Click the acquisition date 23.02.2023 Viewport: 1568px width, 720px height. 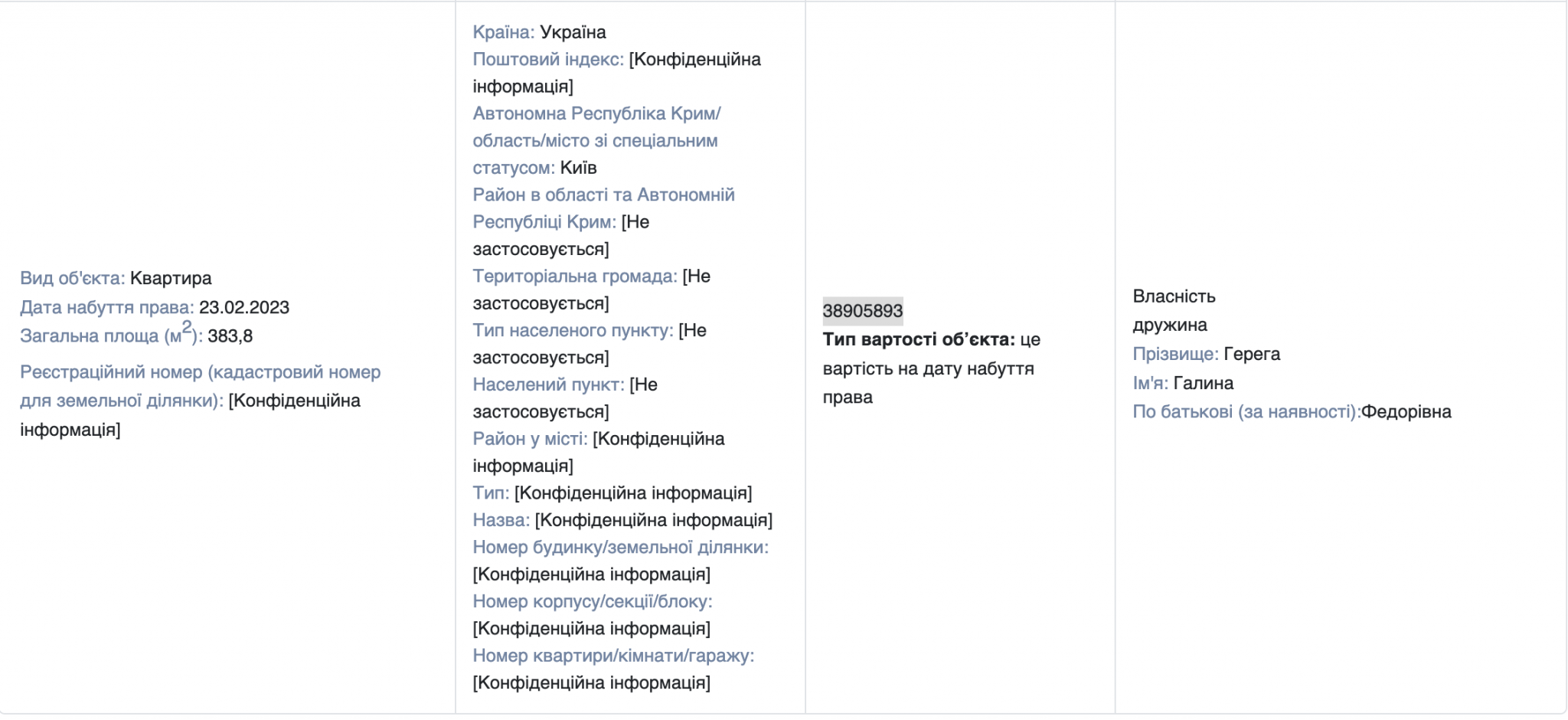pos(244,308)
